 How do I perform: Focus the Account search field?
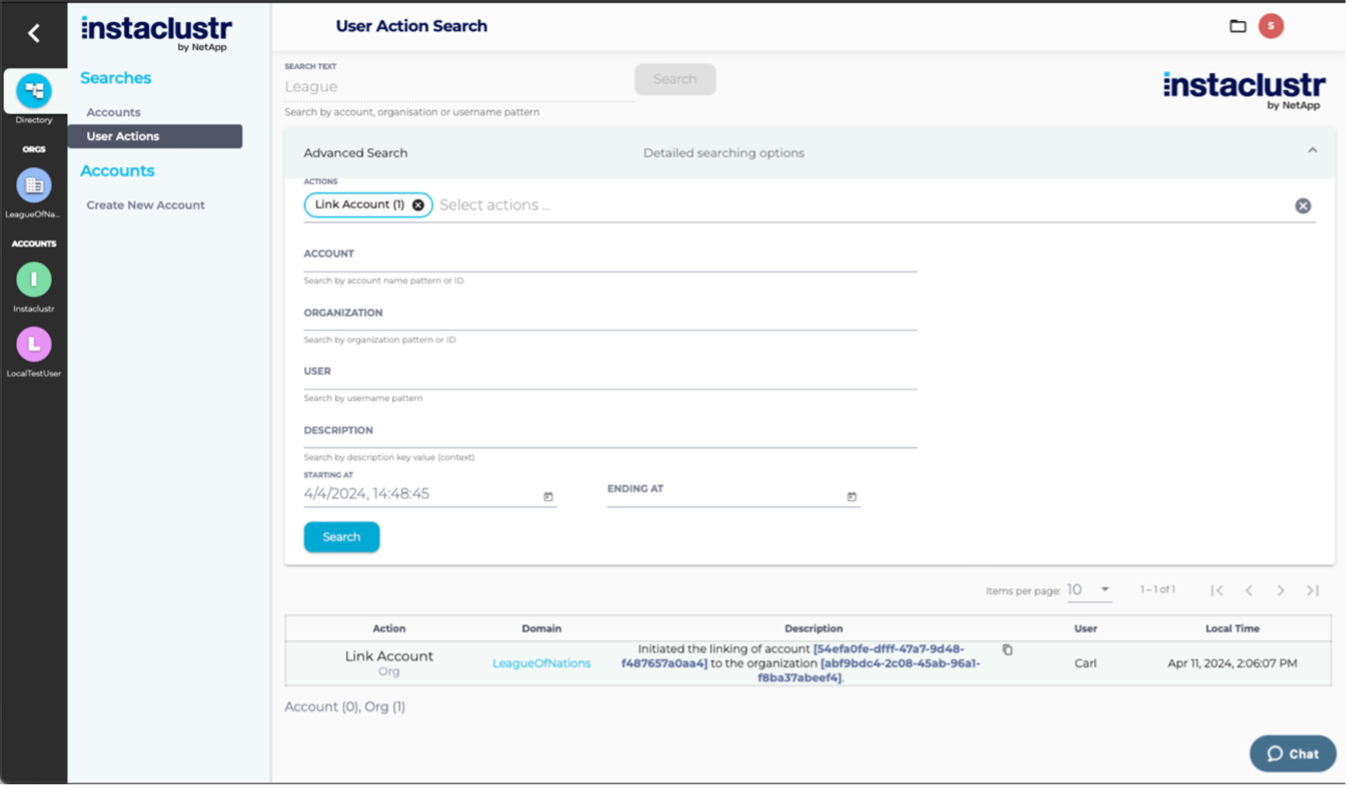click(610, 260)
